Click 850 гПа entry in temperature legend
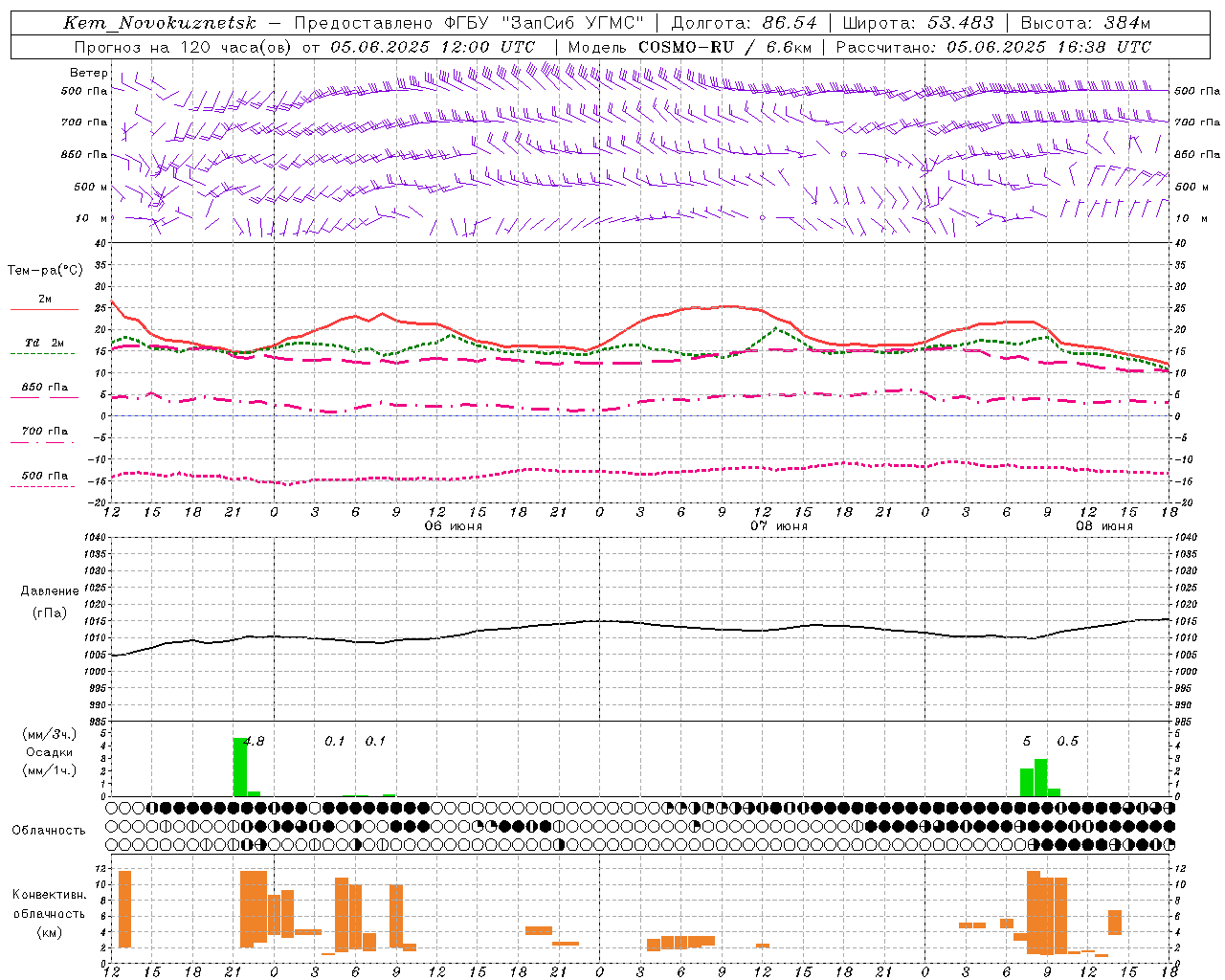 pyautogui.click(x=45, y=388)
